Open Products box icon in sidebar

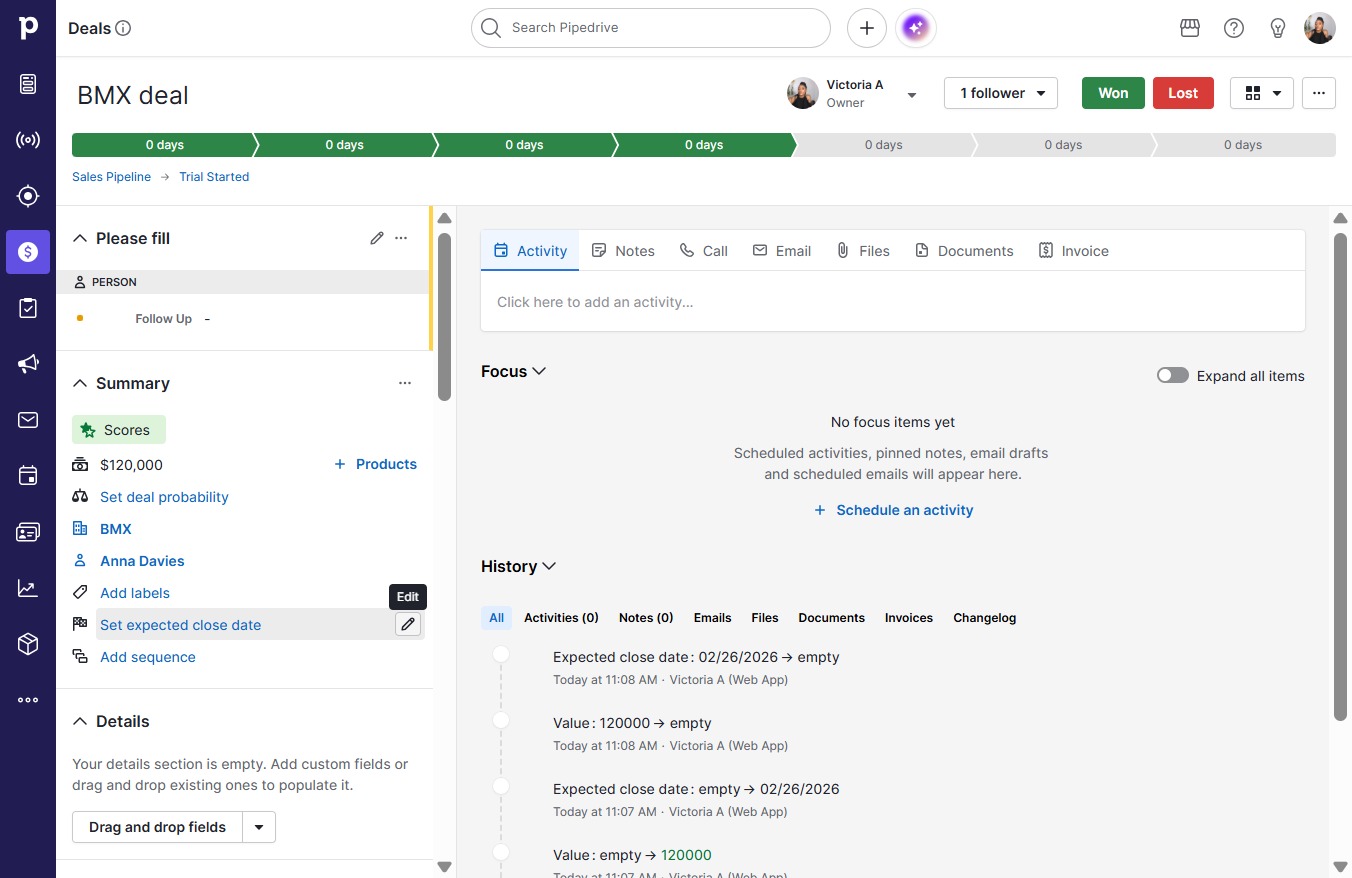click(28, 644)
